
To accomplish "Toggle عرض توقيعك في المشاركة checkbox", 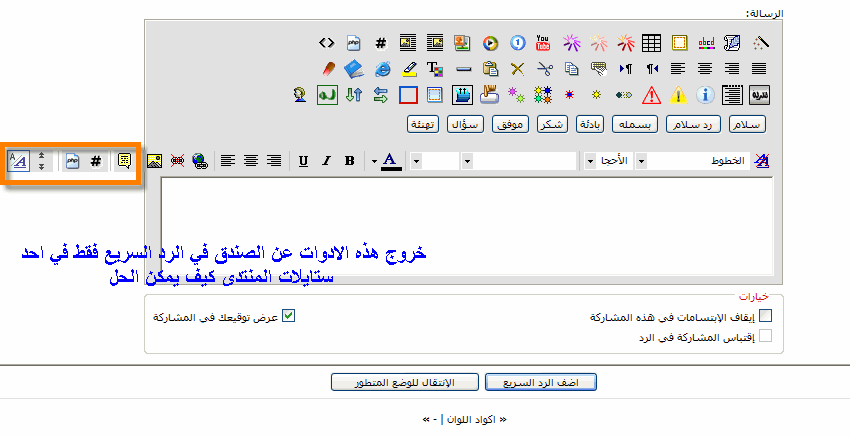I will [289, 316].
